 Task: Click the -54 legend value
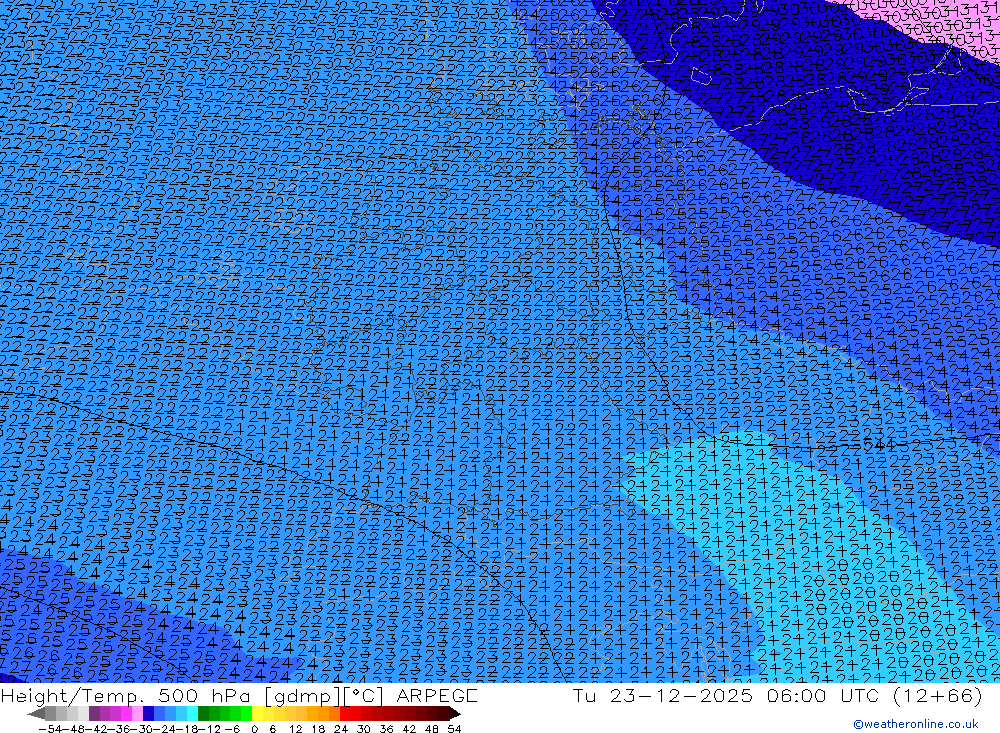coord(50,729)
